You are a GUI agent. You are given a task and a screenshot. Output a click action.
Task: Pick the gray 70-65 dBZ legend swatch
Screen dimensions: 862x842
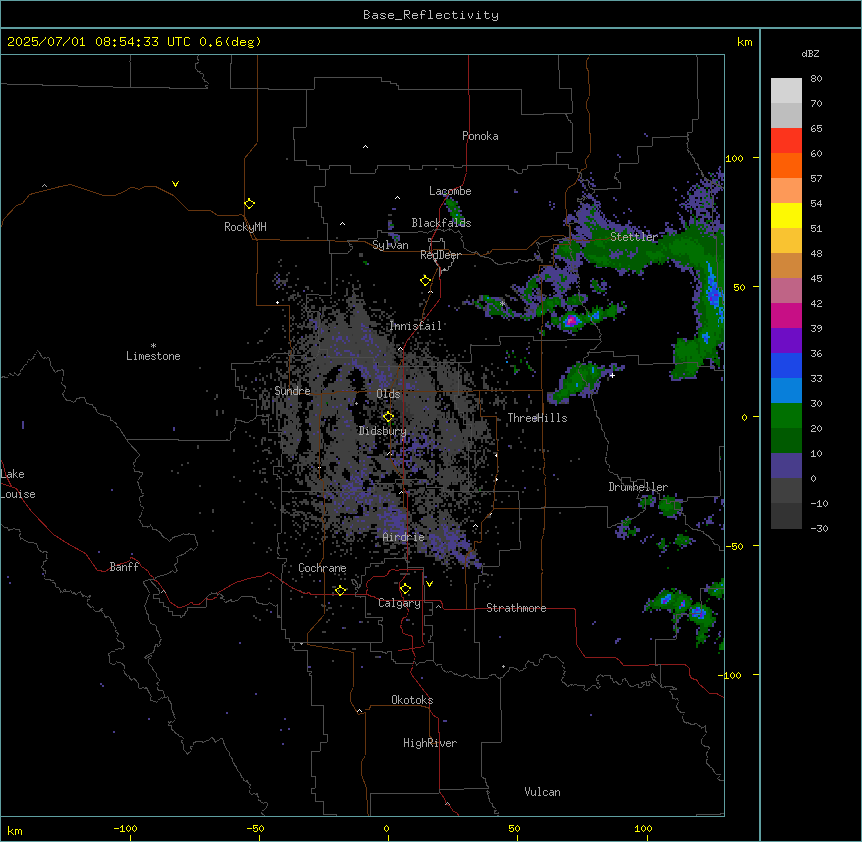point(786,115)
